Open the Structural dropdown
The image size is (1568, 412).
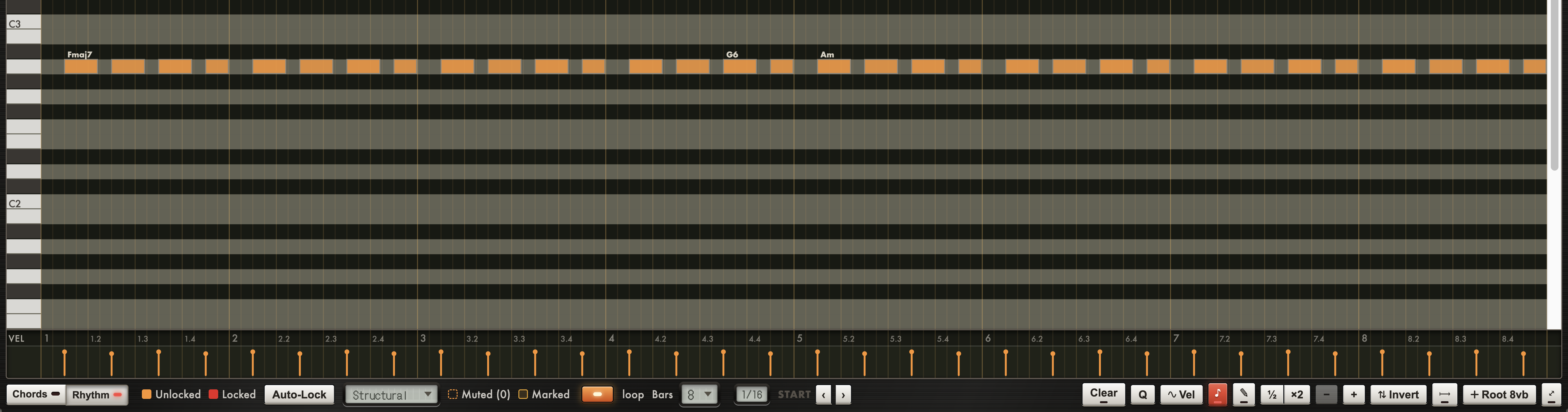tap(391, 394)
